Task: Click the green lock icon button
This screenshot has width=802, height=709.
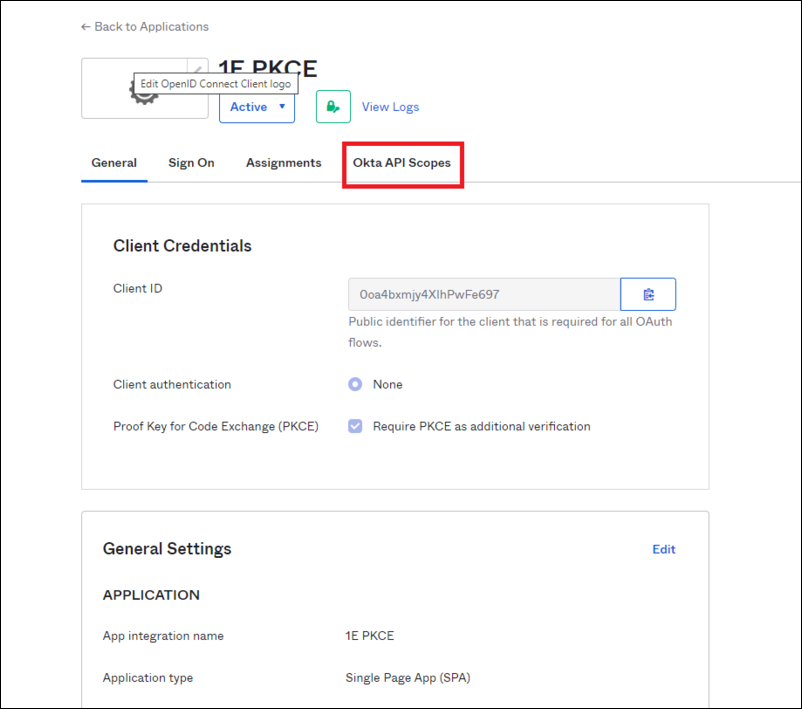Action: click(333, 106)
